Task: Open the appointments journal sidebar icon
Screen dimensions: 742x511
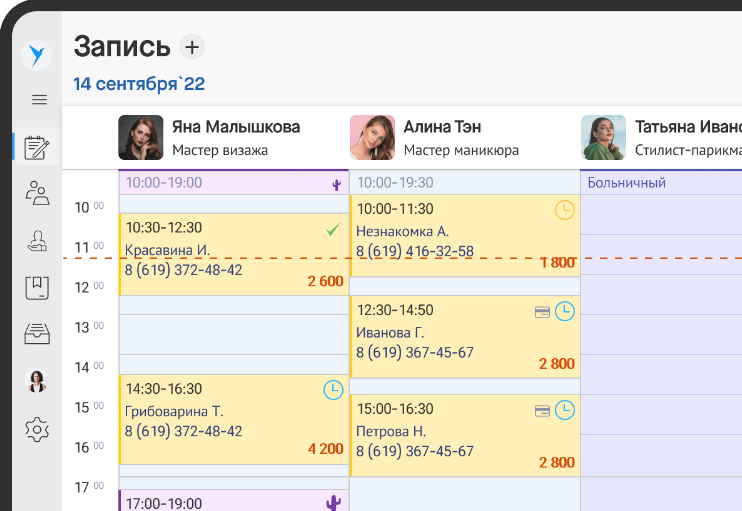Action: coord(38,148)
